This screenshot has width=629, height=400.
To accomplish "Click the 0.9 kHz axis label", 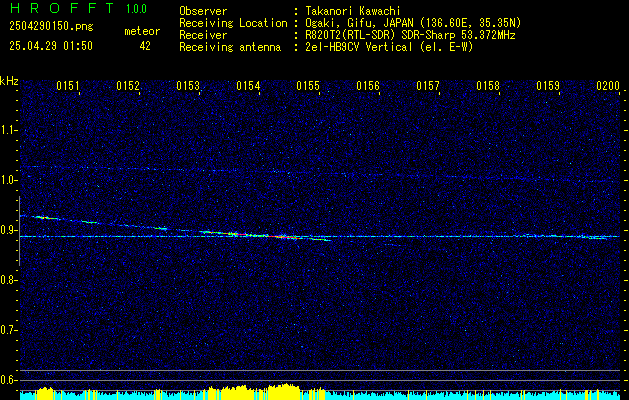I will tap(8, 230).
